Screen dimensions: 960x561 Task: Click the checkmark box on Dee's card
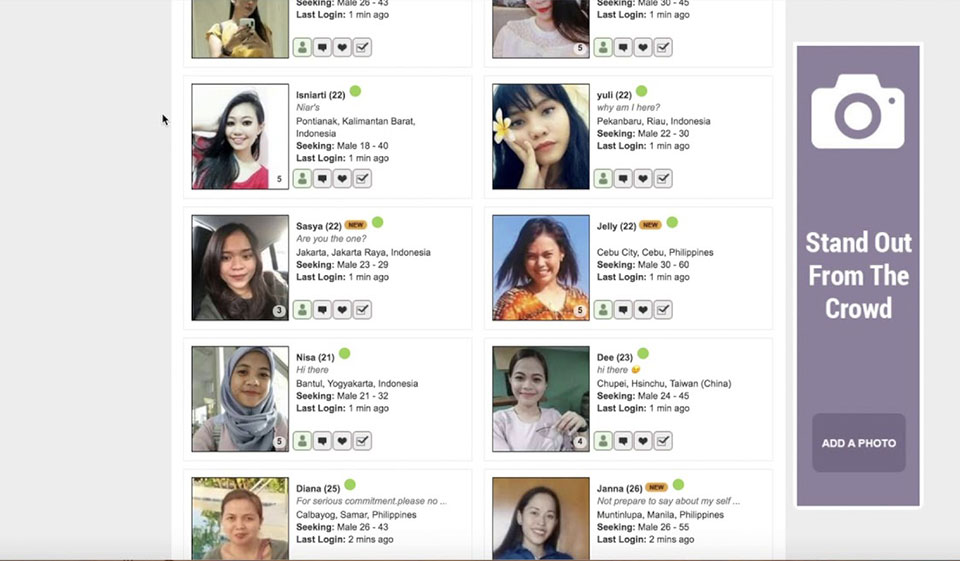[663, 441]
